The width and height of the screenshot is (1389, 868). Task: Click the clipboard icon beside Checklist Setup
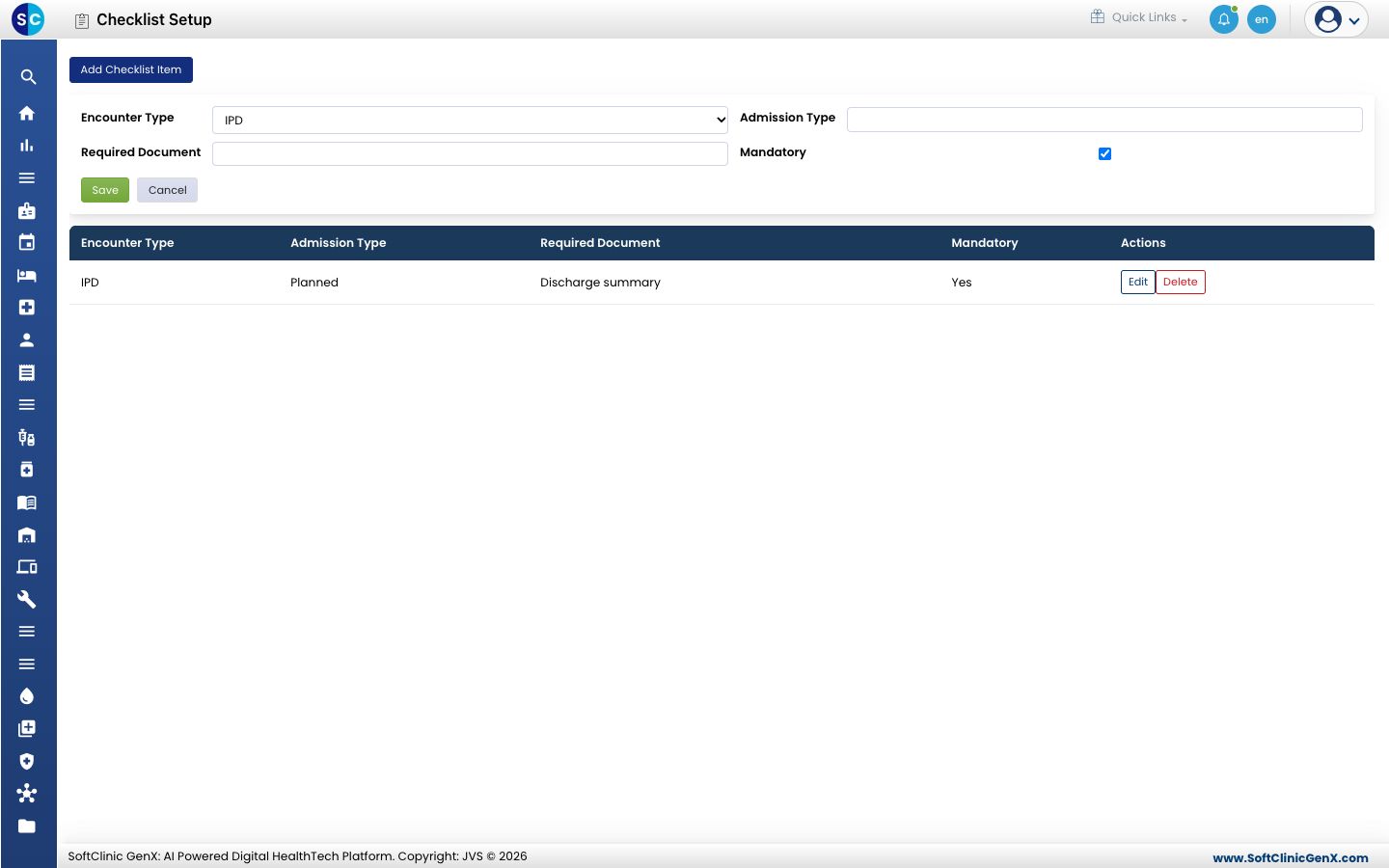[82, 20]
